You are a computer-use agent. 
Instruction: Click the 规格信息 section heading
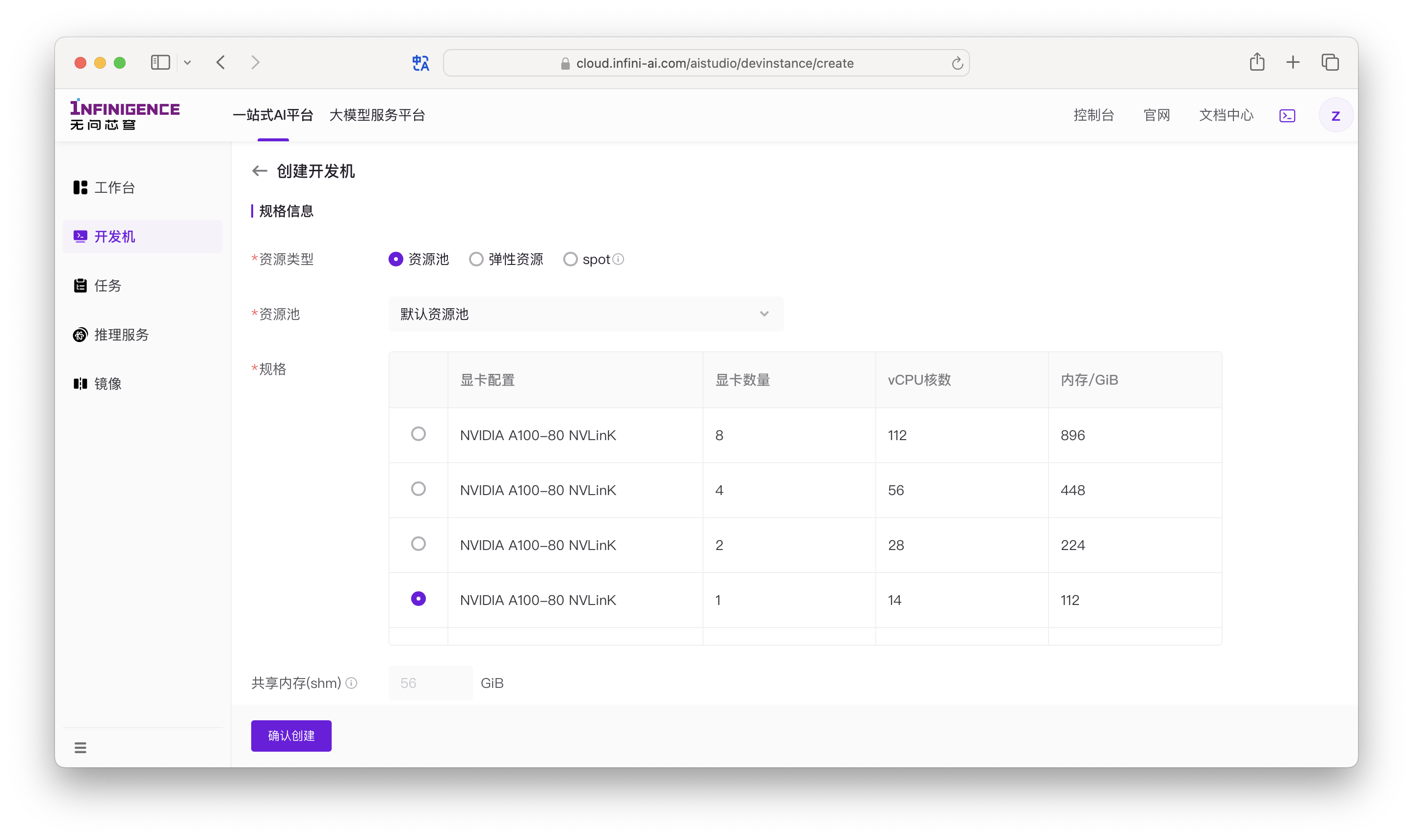286,211
